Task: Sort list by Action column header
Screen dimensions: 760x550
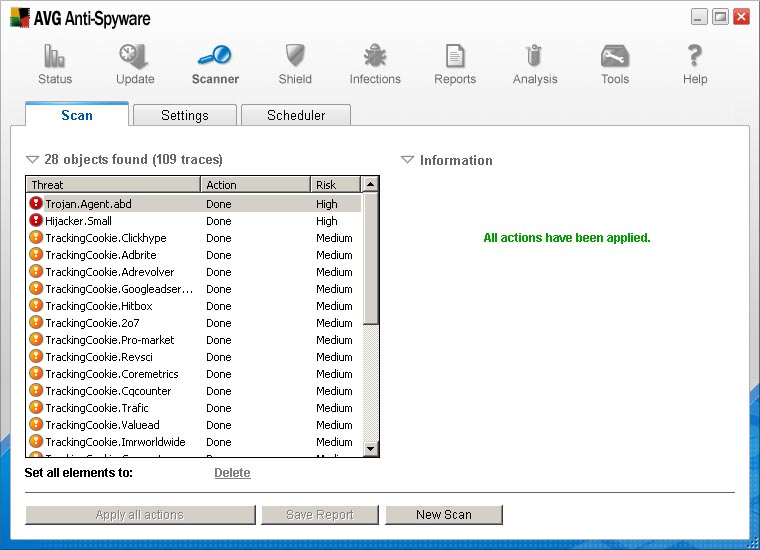Action: click(255, 185)
